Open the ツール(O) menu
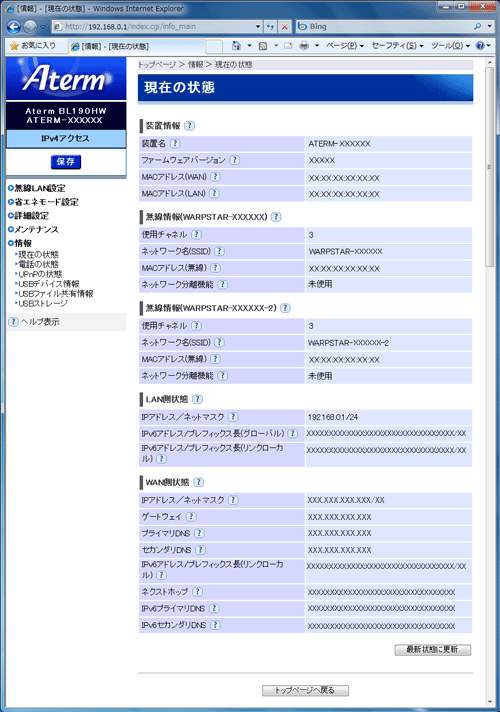500x712 pixels. (450, 46)
